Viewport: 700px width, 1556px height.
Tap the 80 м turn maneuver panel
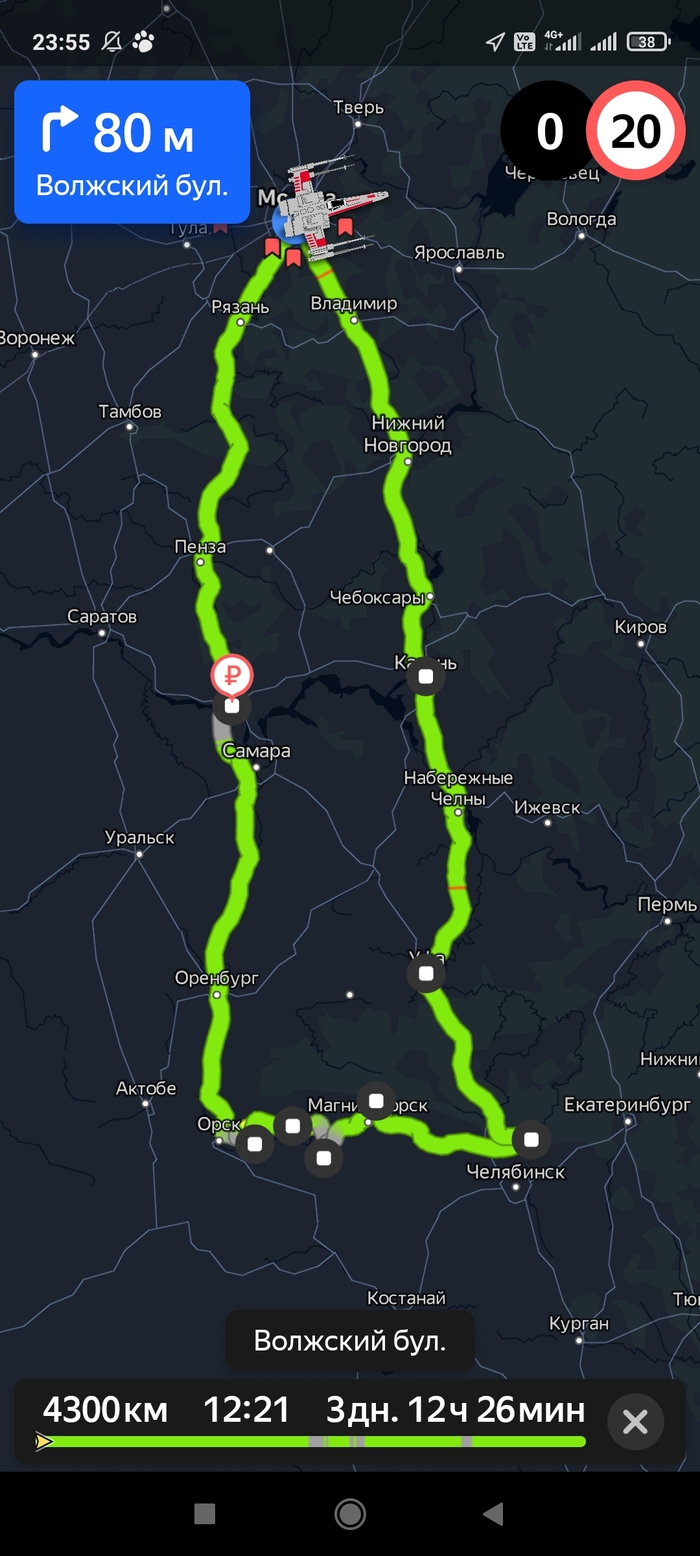coord(132,152)
